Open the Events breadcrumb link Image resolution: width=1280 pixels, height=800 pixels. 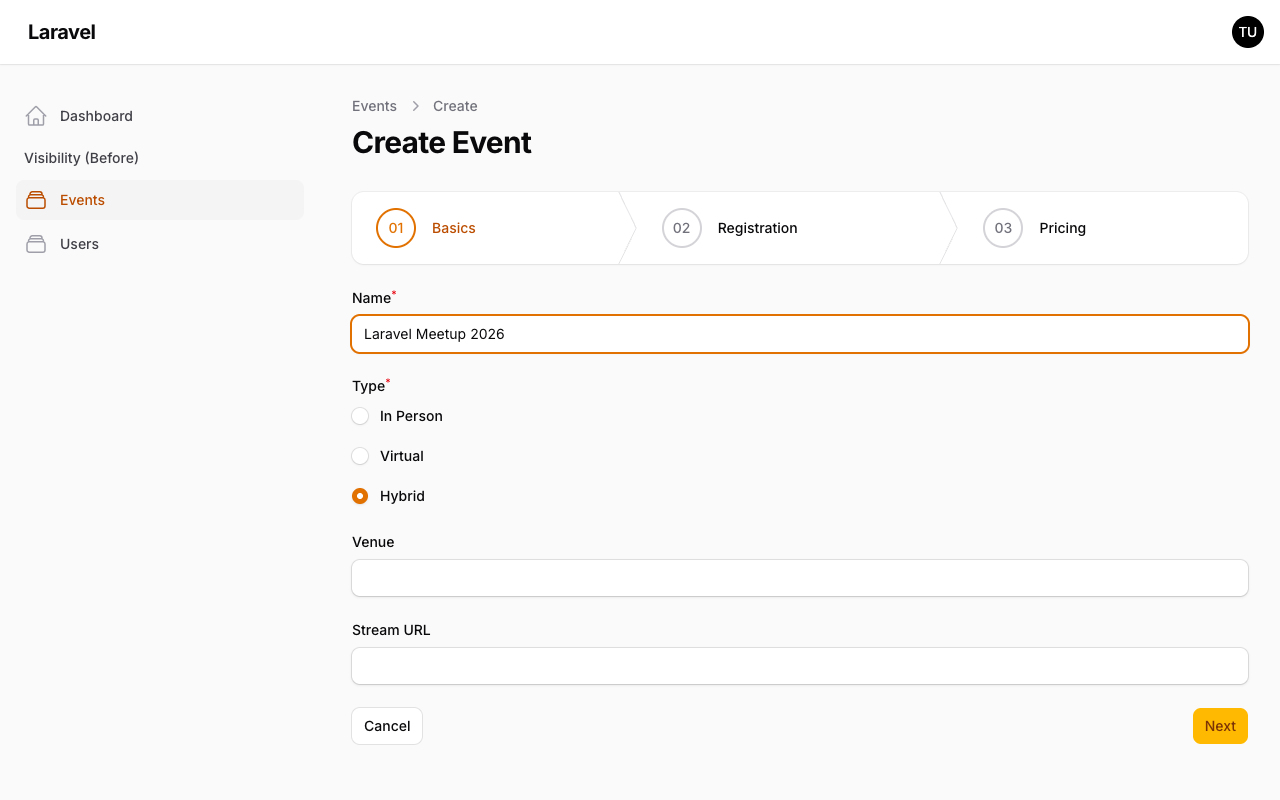374,106
